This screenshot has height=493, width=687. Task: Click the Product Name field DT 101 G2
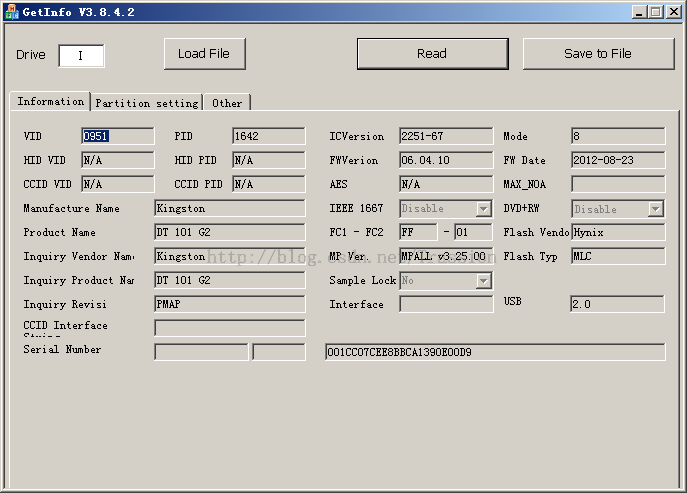230,232
